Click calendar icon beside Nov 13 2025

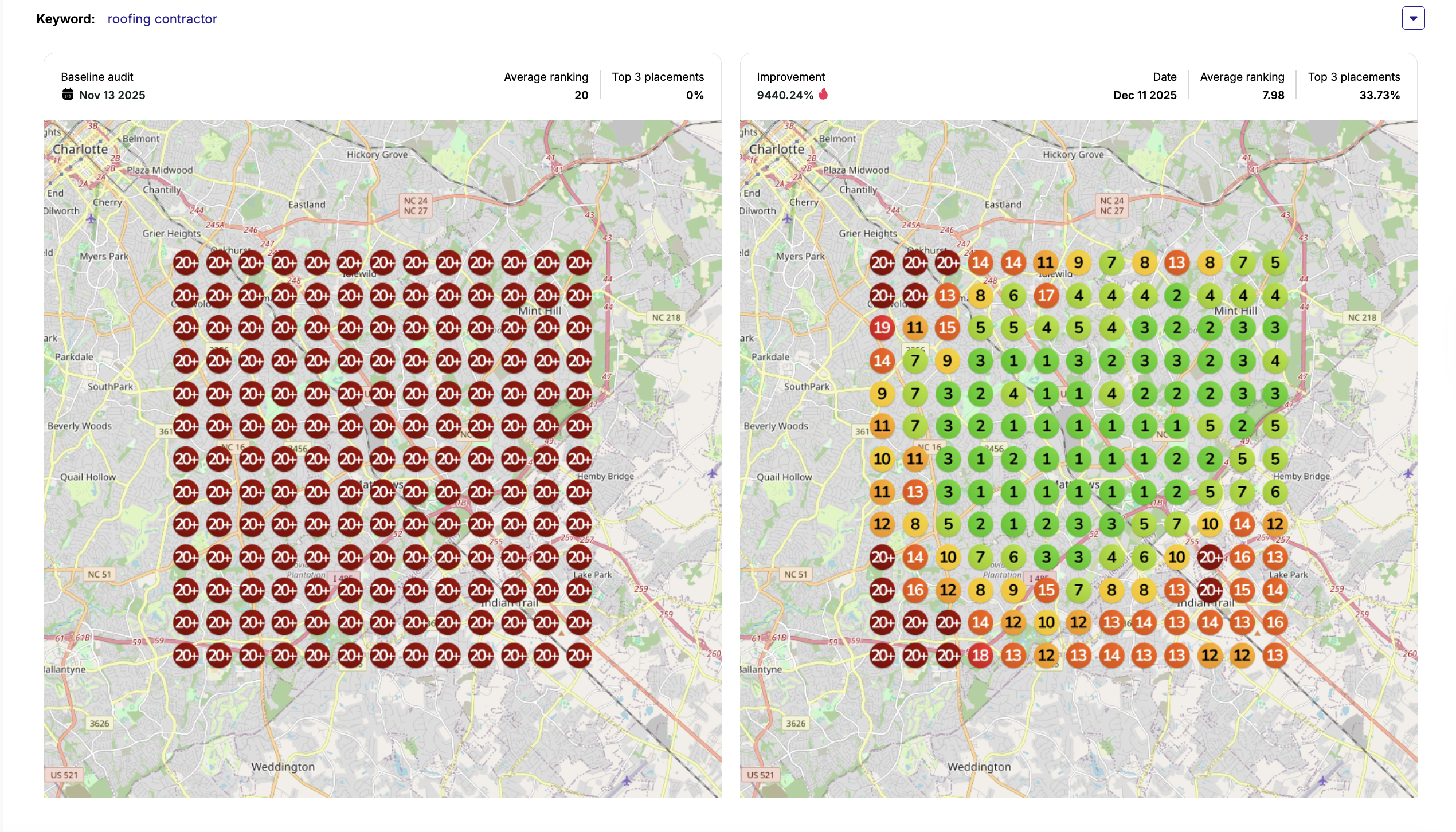pos(68,95)
